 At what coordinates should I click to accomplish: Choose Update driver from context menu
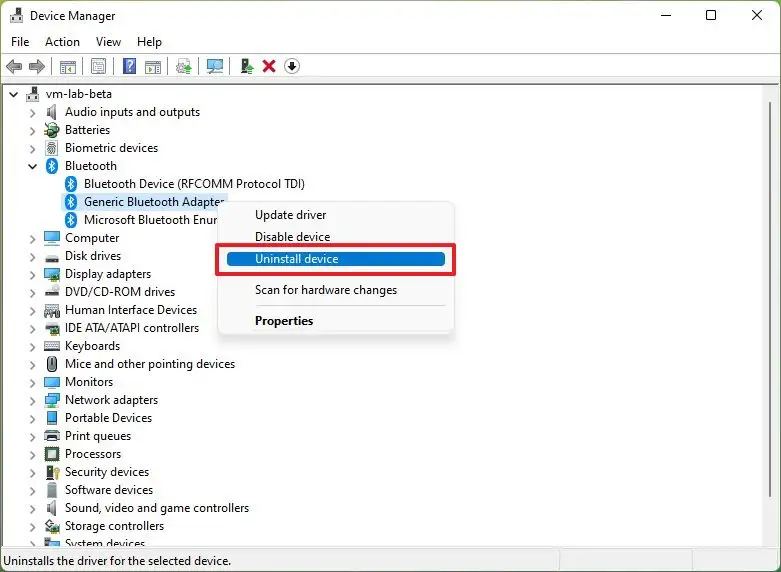(x=336, y=215)
